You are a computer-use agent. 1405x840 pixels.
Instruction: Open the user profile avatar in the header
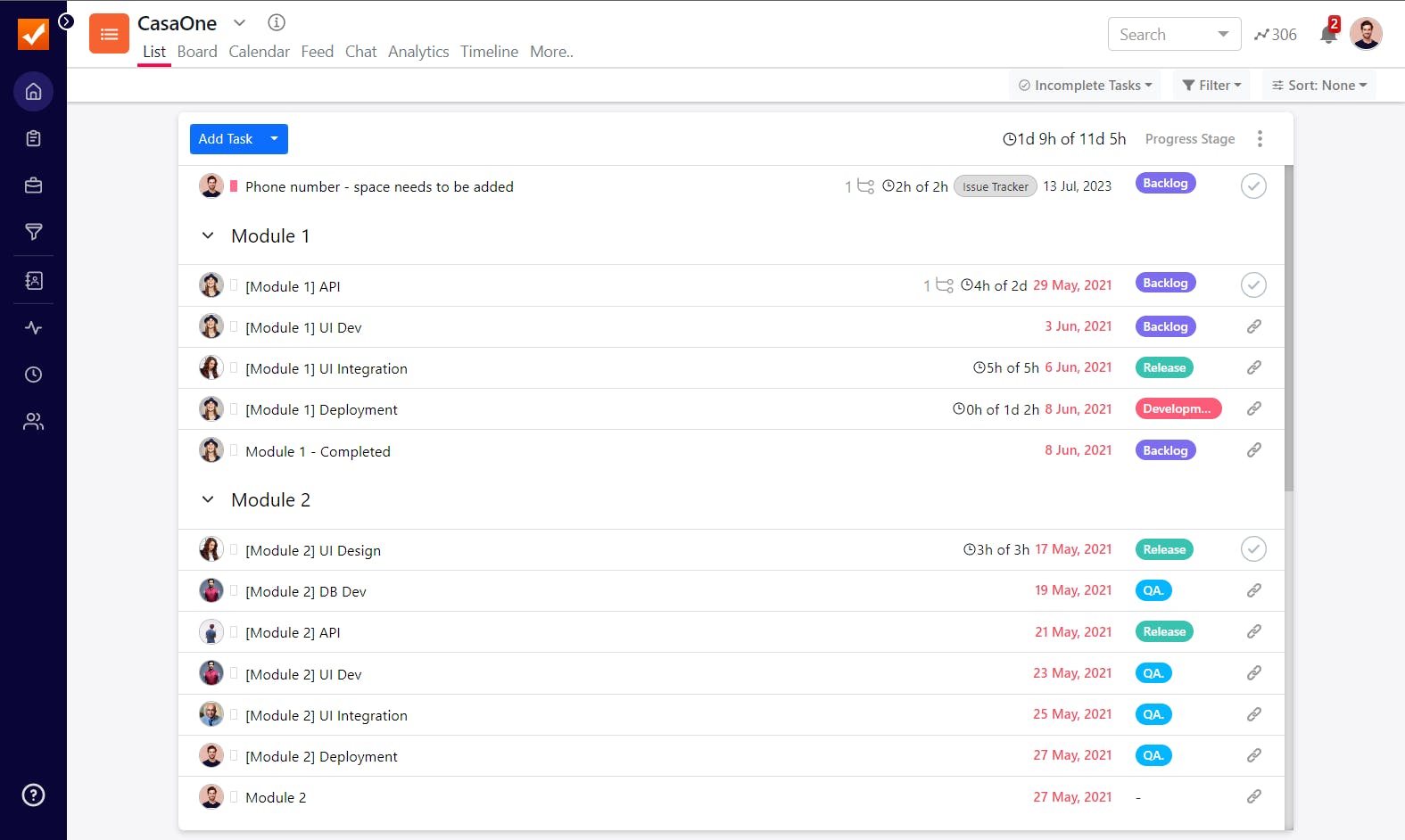pos(1366,34)
